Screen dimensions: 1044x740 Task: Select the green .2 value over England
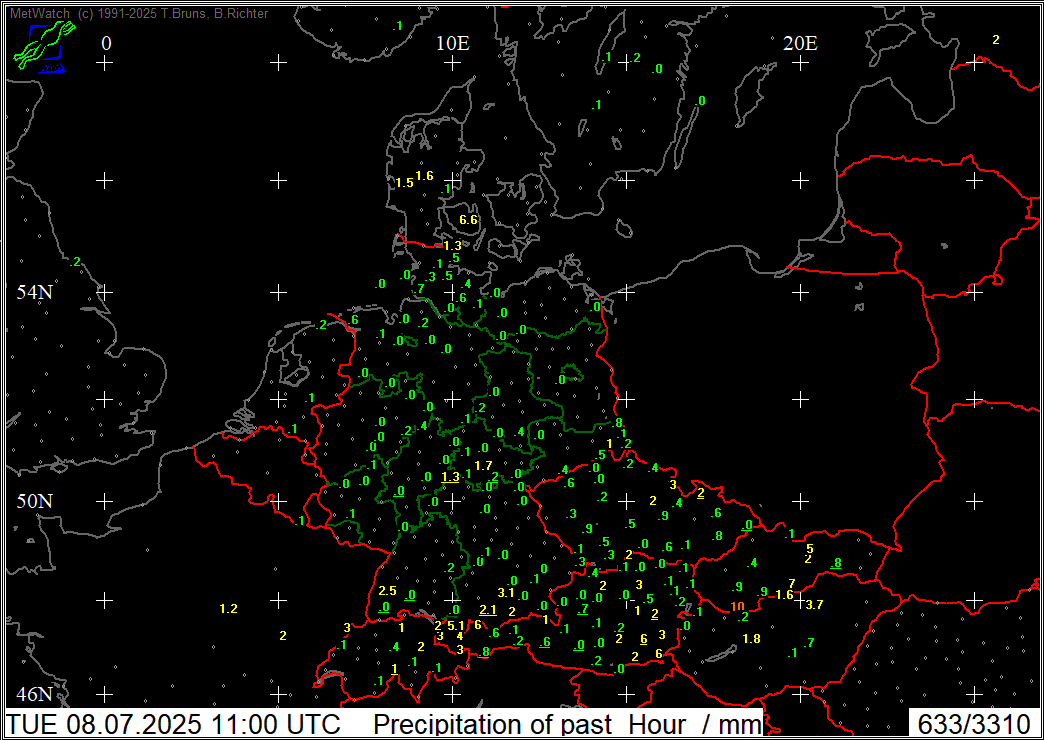[x=76, y=262]
